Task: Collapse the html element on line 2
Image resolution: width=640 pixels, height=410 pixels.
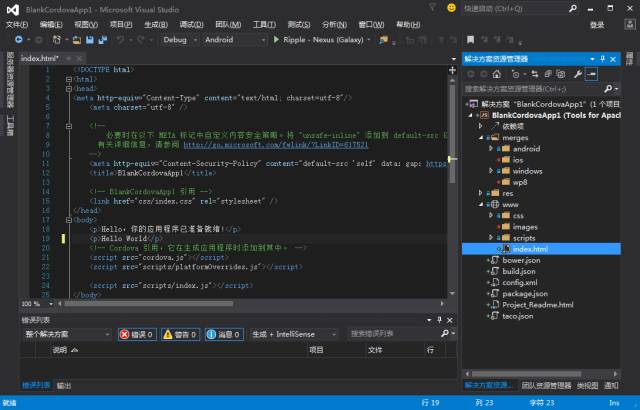Action: 69,79
